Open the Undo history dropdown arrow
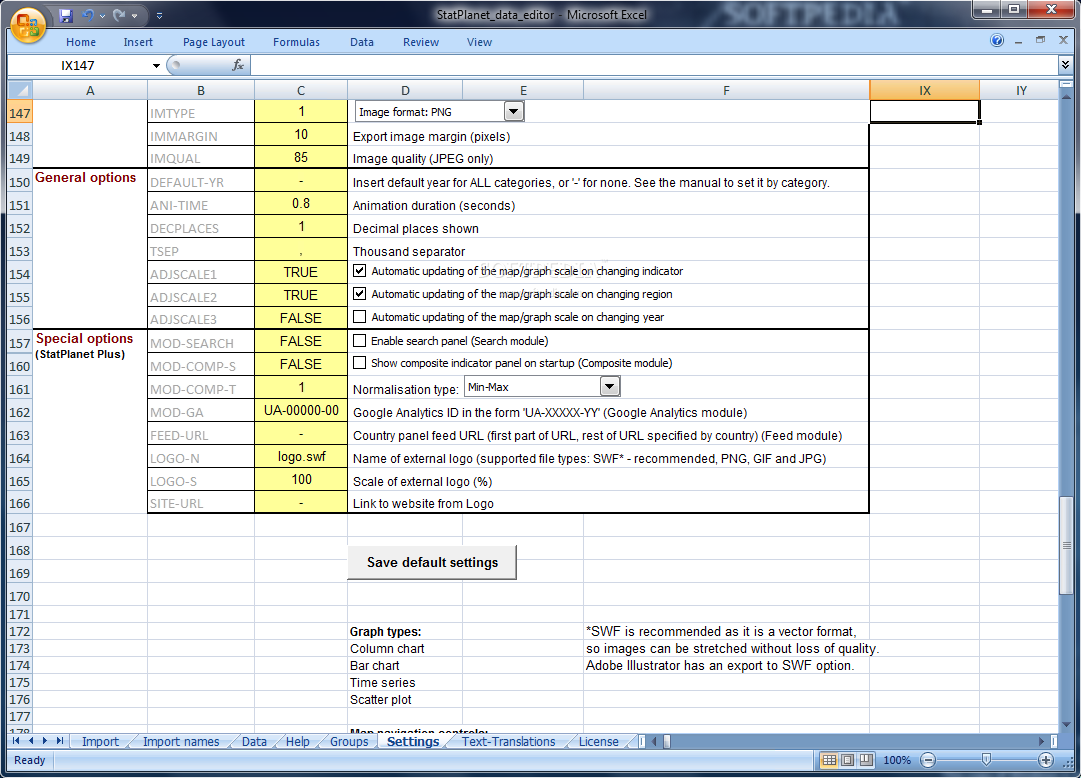The height and width of the screenshot is (778, 1081). coord(102,15)
